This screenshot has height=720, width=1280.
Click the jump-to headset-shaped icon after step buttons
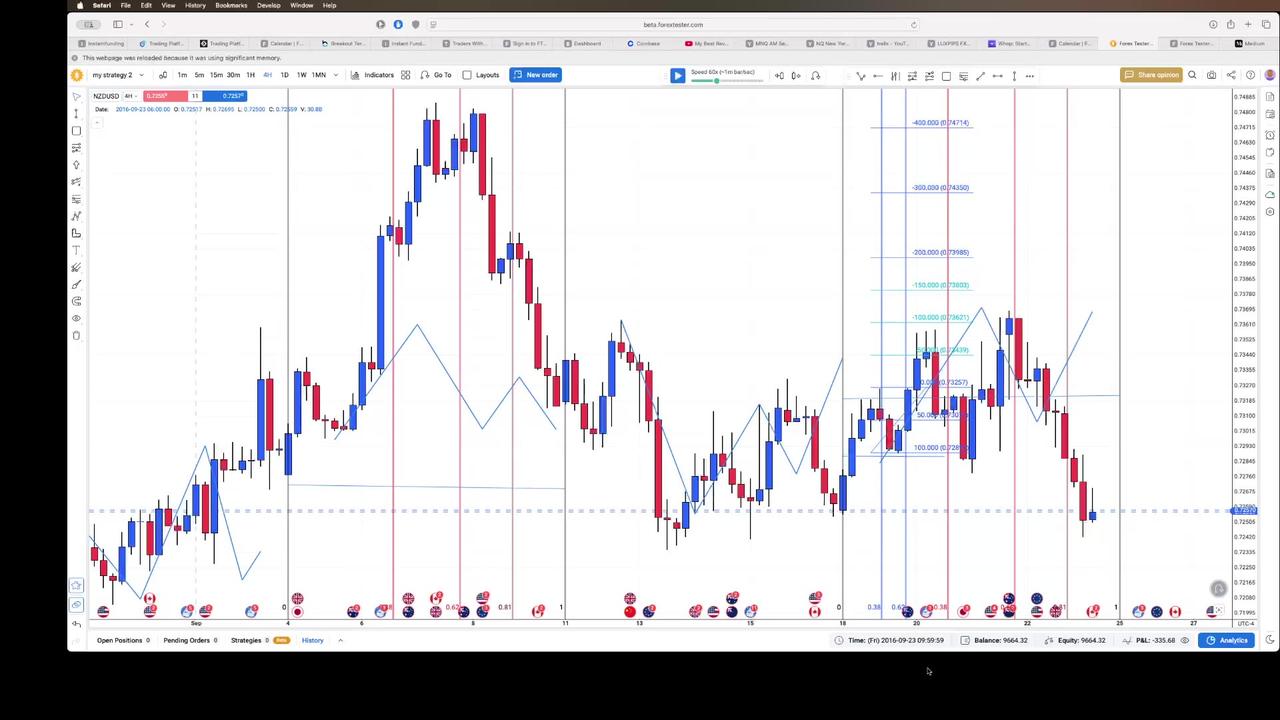[x=815, y=75]
